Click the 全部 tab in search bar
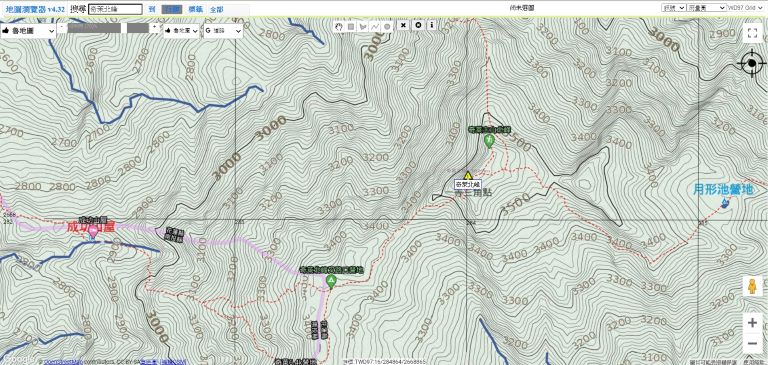This screenshot has width=768, height=365. click(x=216, y=9)
